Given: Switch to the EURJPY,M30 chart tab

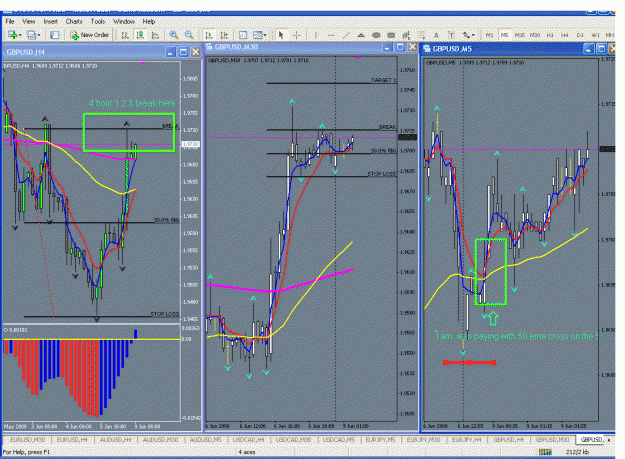Looking at the screenshot, I should [x=423, y=439].
